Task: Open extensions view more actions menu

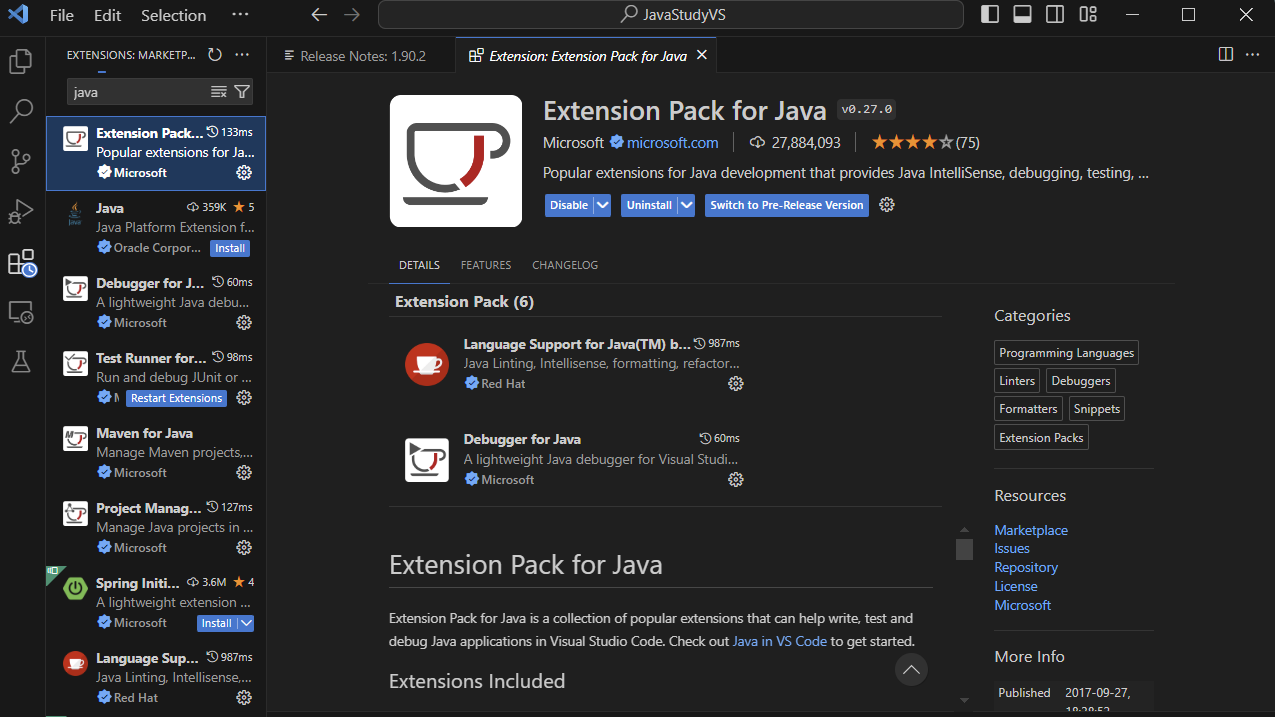Action: coord(242,55)
